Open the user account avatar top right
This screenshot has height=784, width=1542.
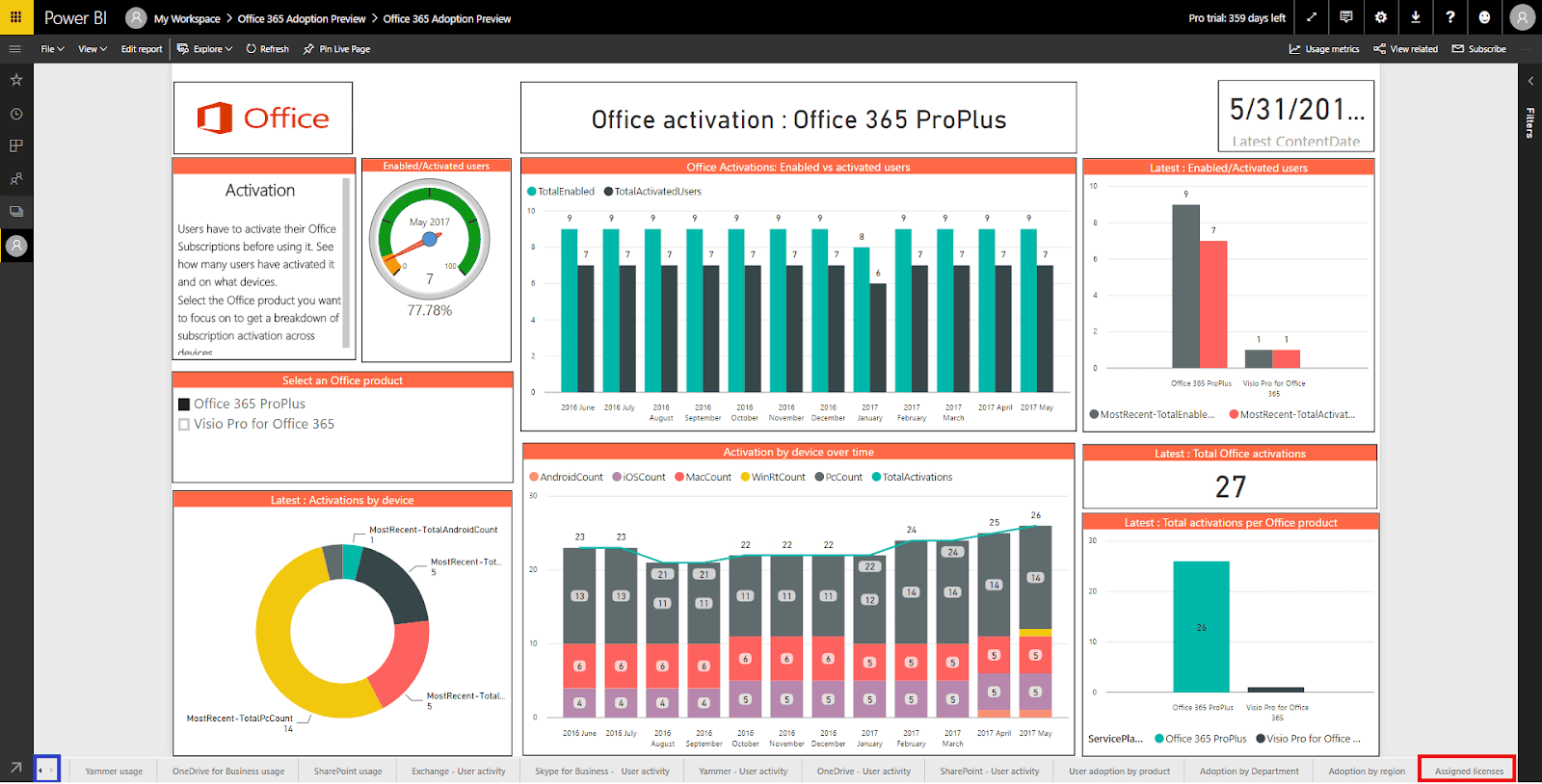tap(1523, 17)
